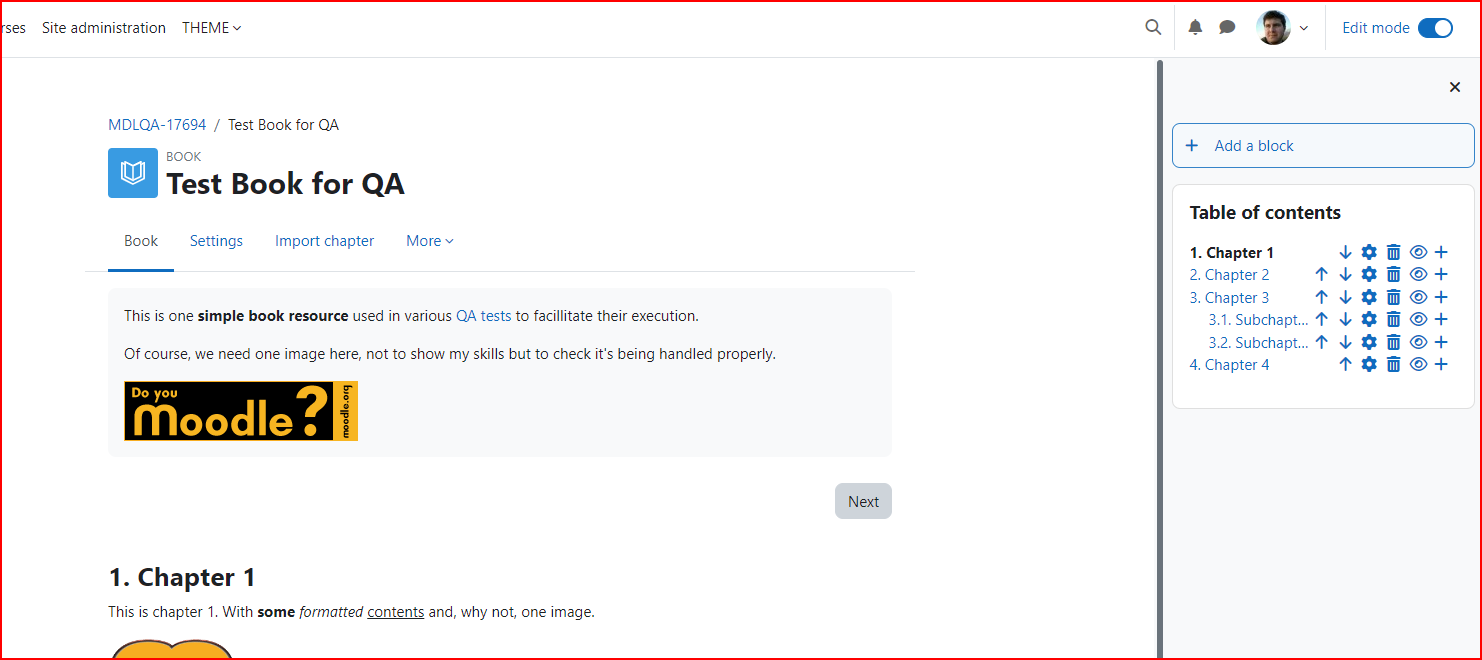Edit Chapter 4 gear icon
Image resolution: width=1482 pixels, height=660 pixels.
[x=1369, y=365]
